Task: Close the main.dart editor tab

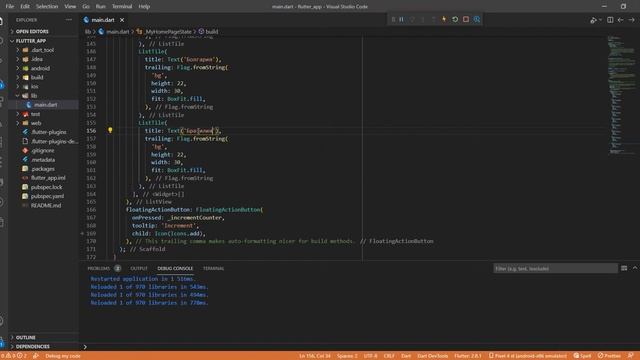Action: [122, 20]
